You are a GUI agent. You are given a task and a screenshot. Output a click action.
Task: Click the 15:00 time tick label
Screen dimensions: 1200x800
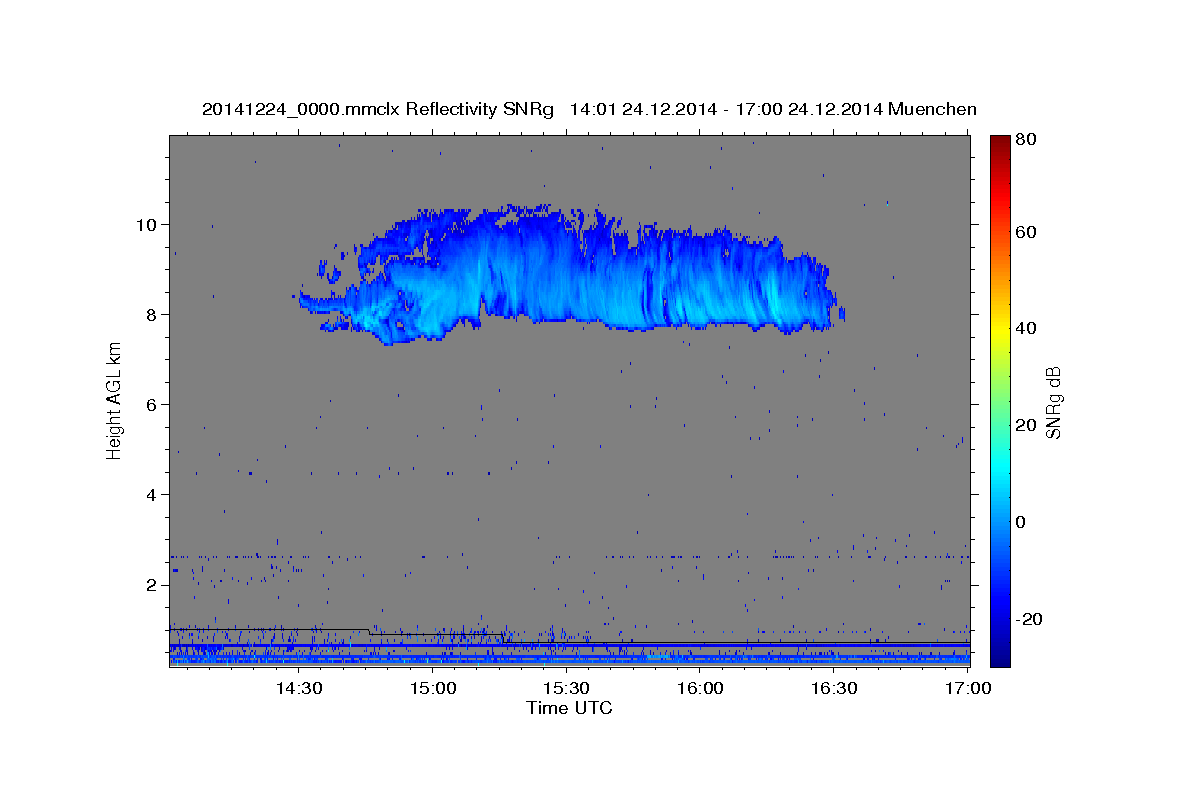(433, 688)
